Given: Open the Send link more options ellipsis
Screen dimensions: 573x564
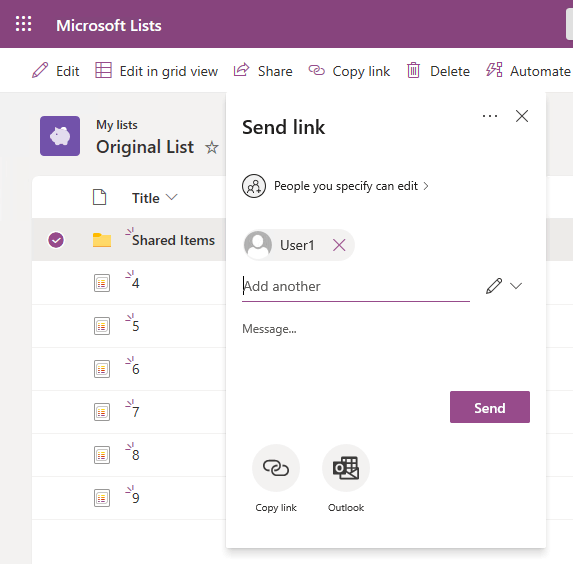Looking at the screenshot, I should tap(490, 116).
